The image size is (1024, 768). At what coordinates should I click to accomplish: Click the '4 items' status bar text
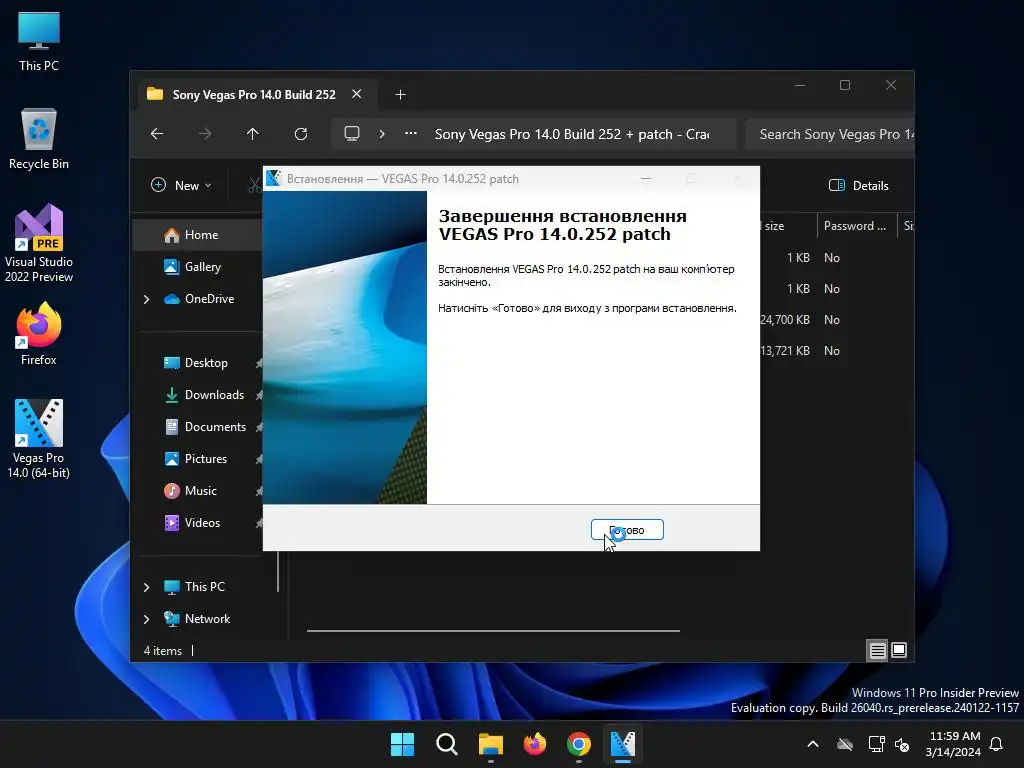pos(163,651)
